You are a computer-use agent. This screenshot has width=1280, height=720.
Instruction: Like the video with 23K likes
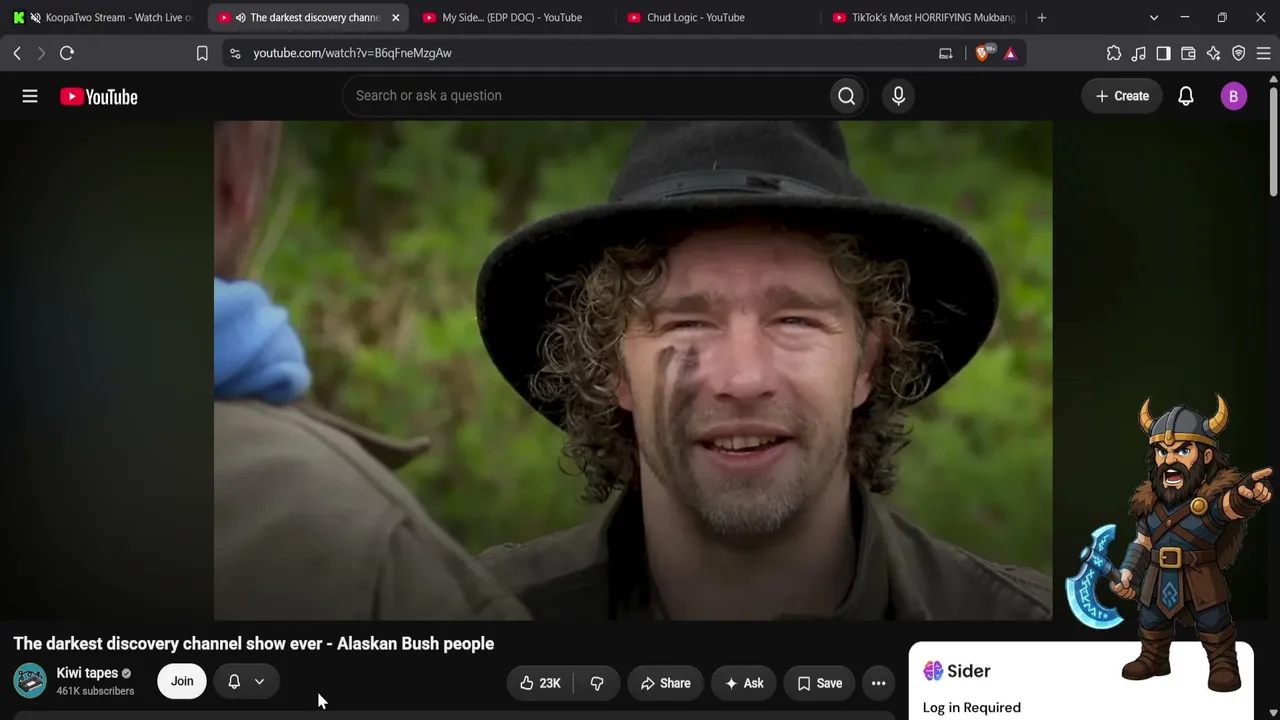click(x=540, y=683)
